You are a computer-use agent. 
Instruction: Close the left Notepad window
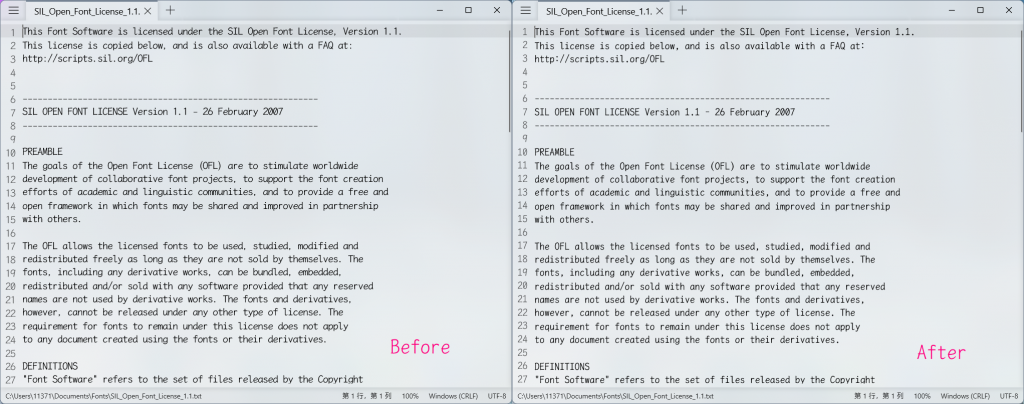[x=497, y=10]
